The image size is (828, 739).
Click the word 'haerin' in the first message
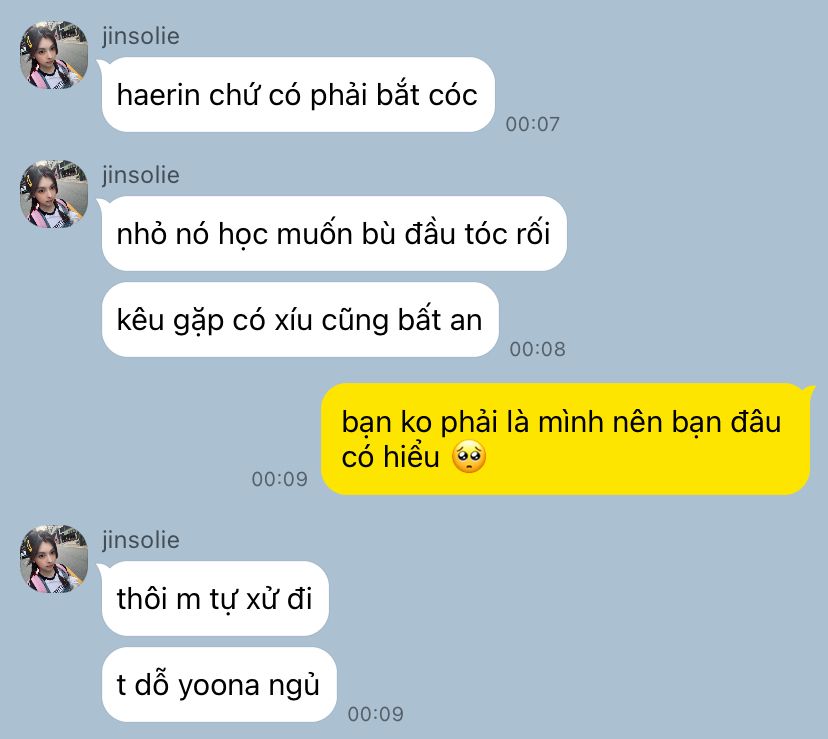(x=158, y=96)
